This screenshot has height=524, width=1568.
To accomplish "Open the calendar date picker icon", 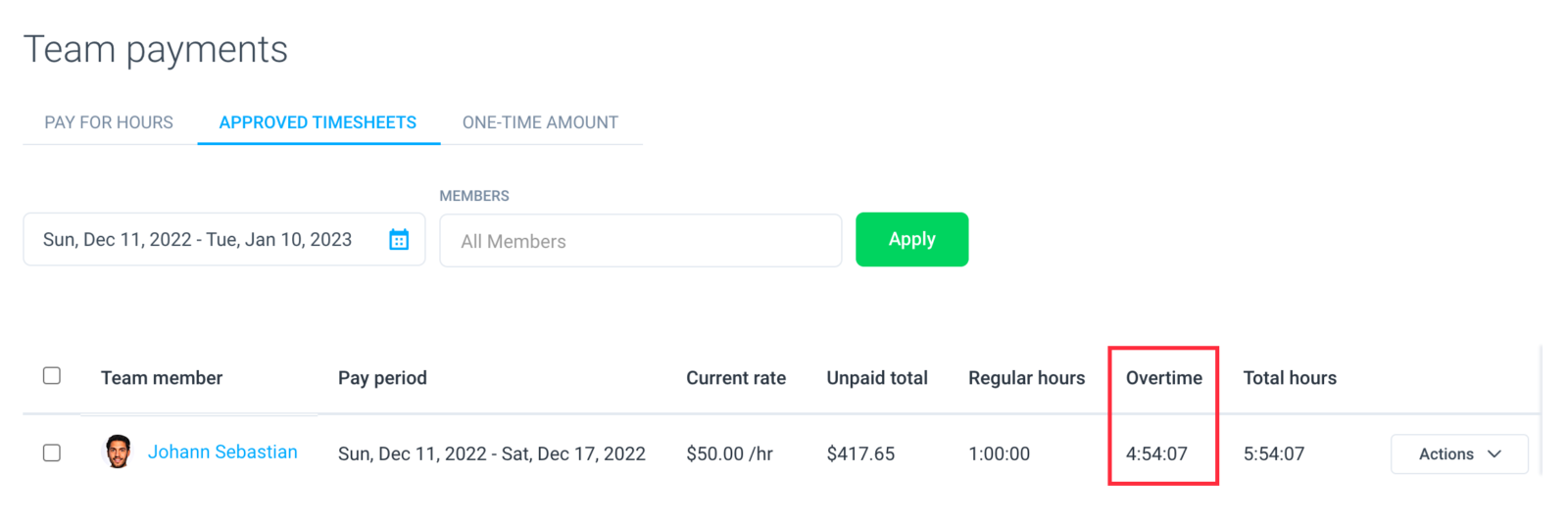I will click(x=399, y=240).
